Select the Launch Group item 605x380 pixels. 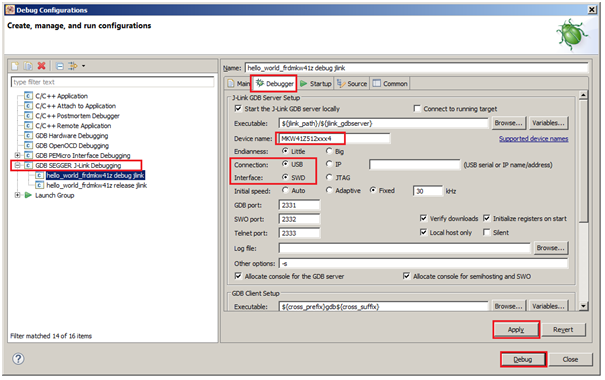click(x=54, y=196)
